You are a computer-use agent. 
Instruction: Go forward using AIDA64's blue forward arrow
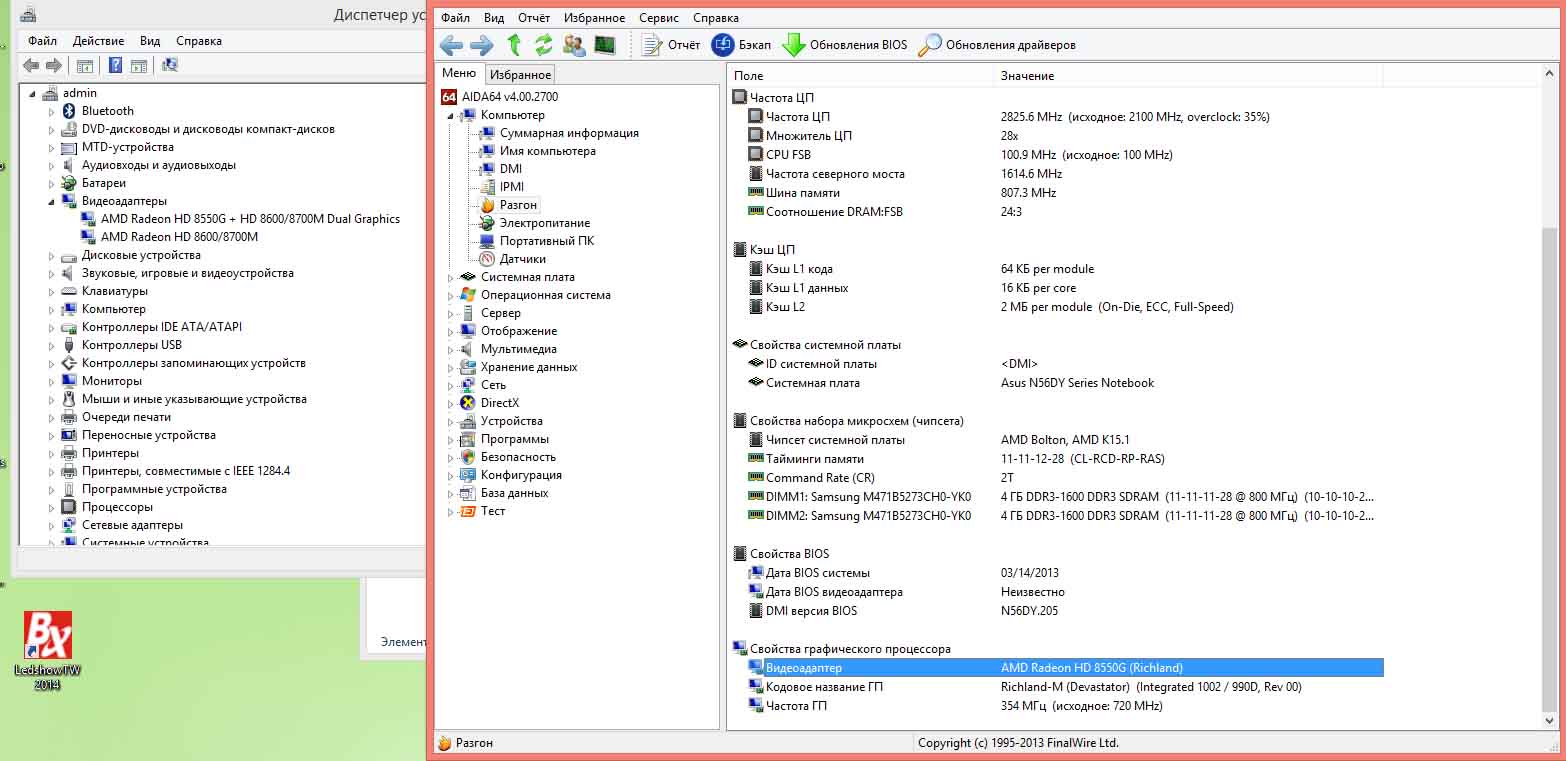coord(482,45)
